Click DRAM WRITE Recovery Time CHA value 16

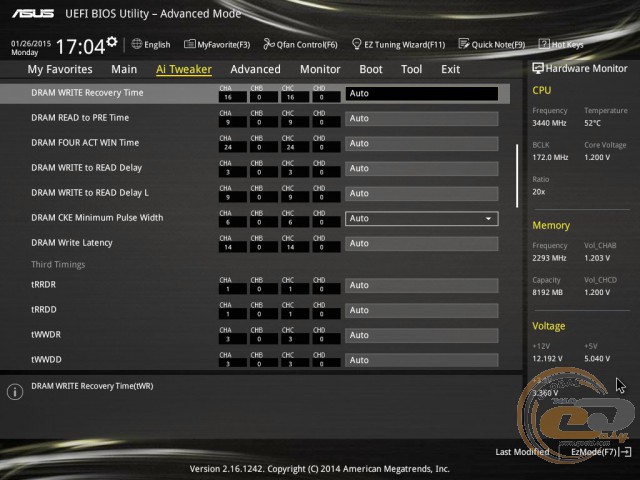pyautogui.click(x=232, y=97)
